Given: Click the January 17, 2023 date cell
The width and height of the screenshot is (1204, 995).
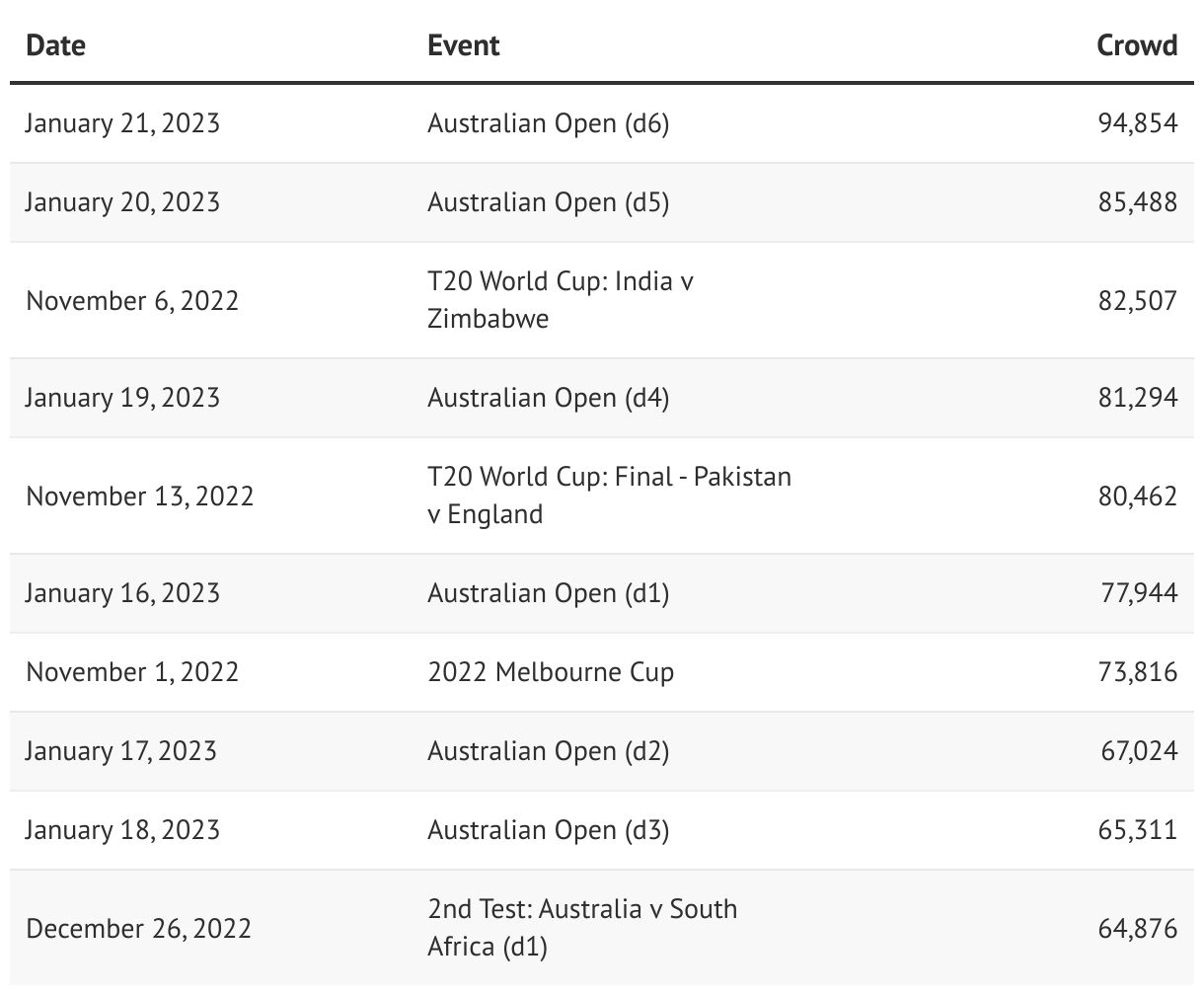Looking at the screenshot, I should [120, 751].
